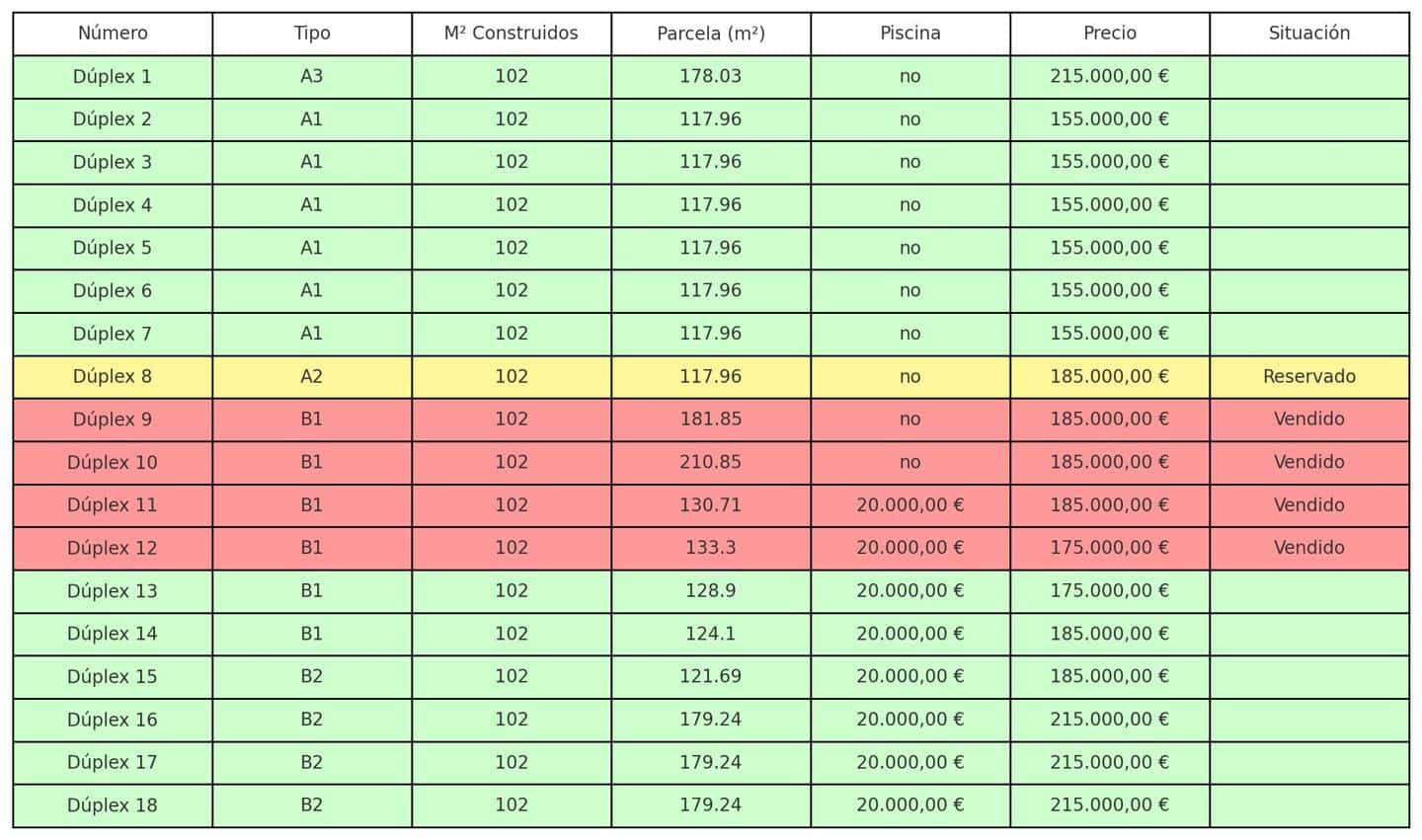Select the Dúplex 1 name cell

point(113,77)
